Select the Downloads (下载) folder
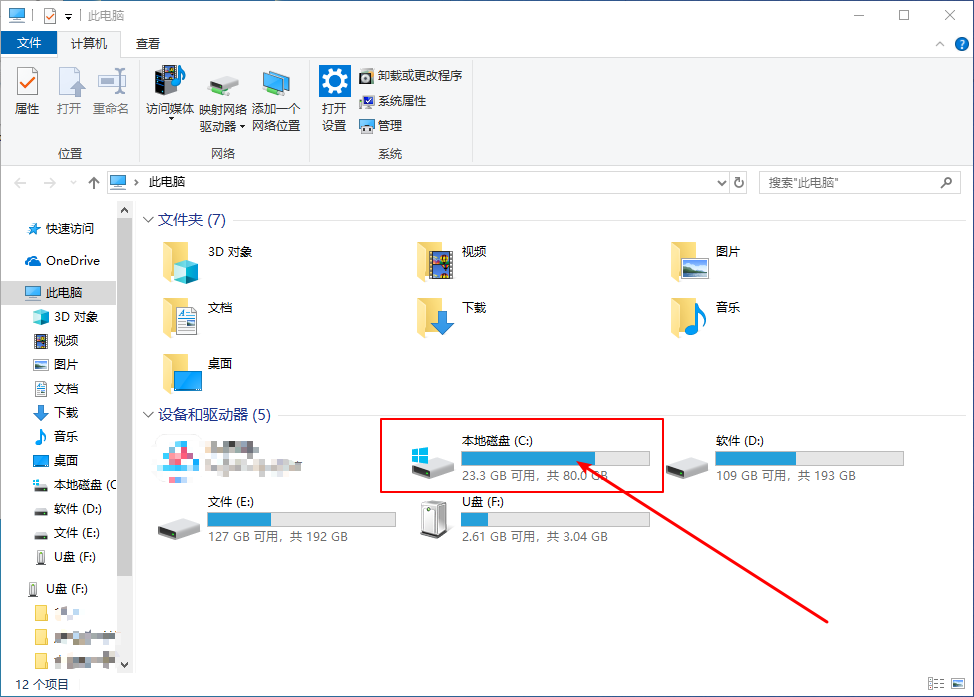The height and width of the screenshot is (697, 974). click(x=452, y=317)
